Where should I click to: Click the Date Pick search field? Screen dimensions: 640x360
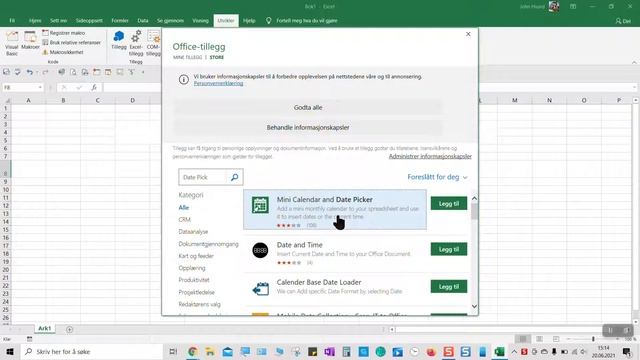(202, 177)
